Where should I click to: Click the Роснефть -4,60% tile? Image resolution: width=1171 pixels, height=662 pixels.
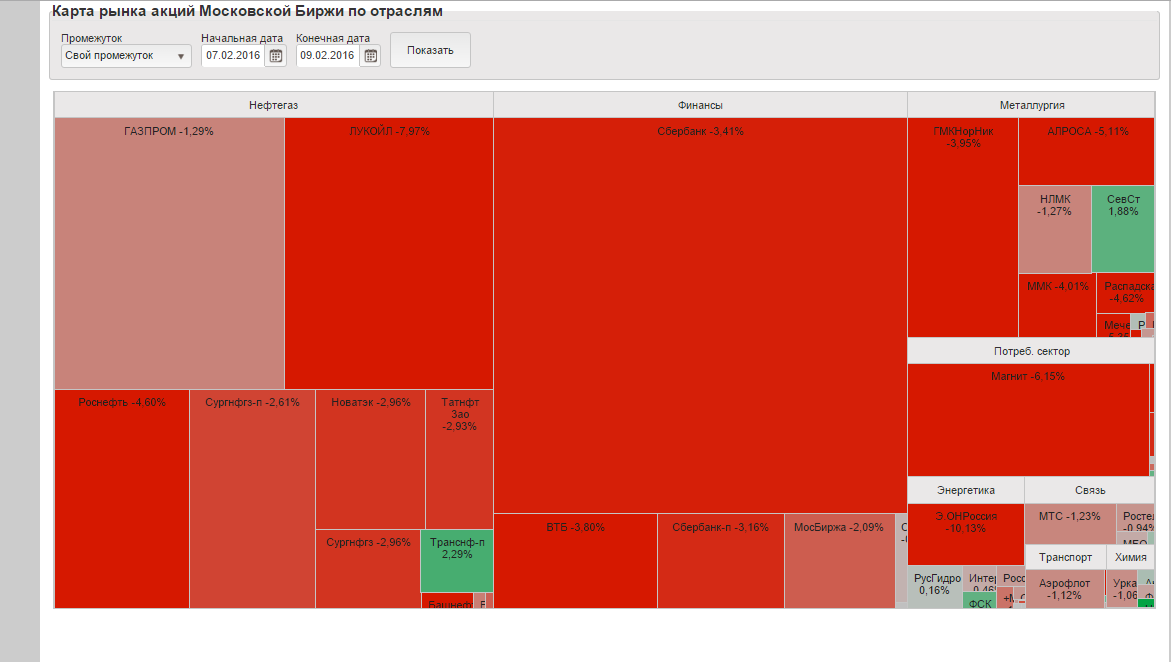(x=122, y=499)
